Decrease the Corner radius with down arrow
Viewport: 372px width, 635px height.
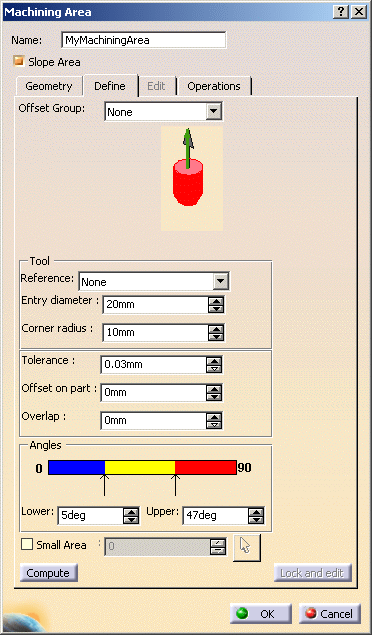point(217,337)
